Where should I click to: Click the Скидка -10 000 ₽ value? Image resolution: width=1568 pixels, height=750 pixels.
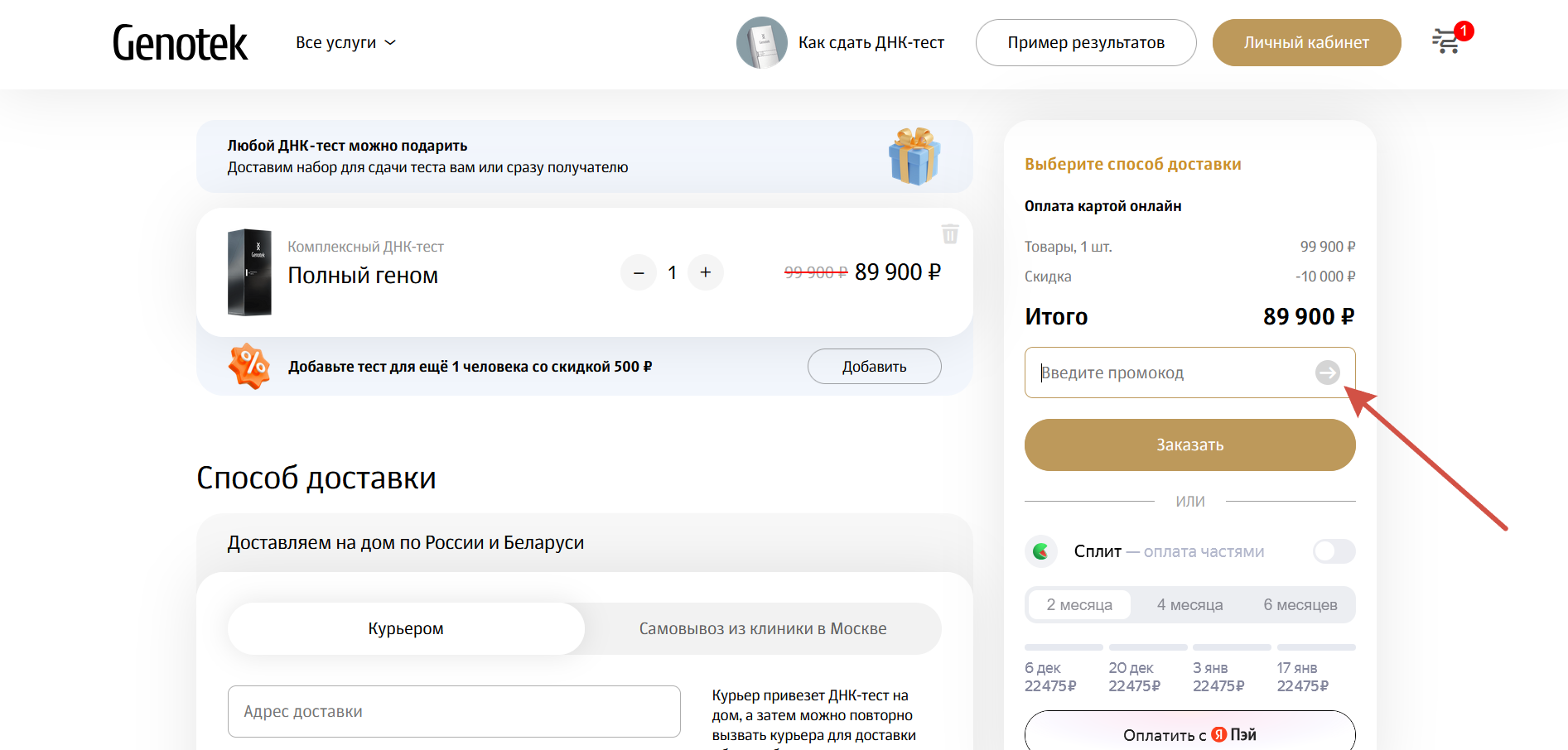point(1325,276)
